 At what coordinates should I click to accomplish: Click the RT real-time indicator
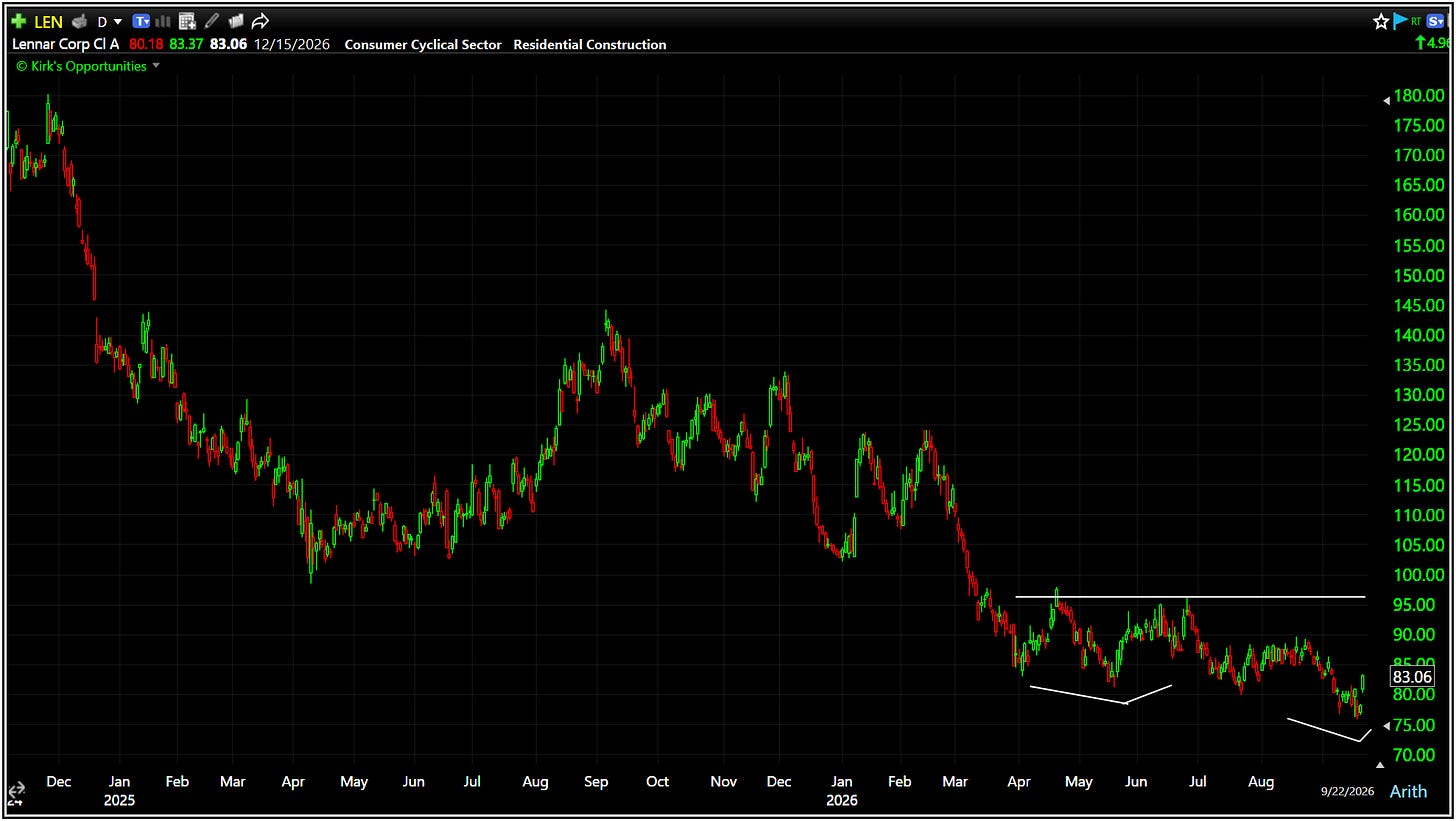point(1416,21)
